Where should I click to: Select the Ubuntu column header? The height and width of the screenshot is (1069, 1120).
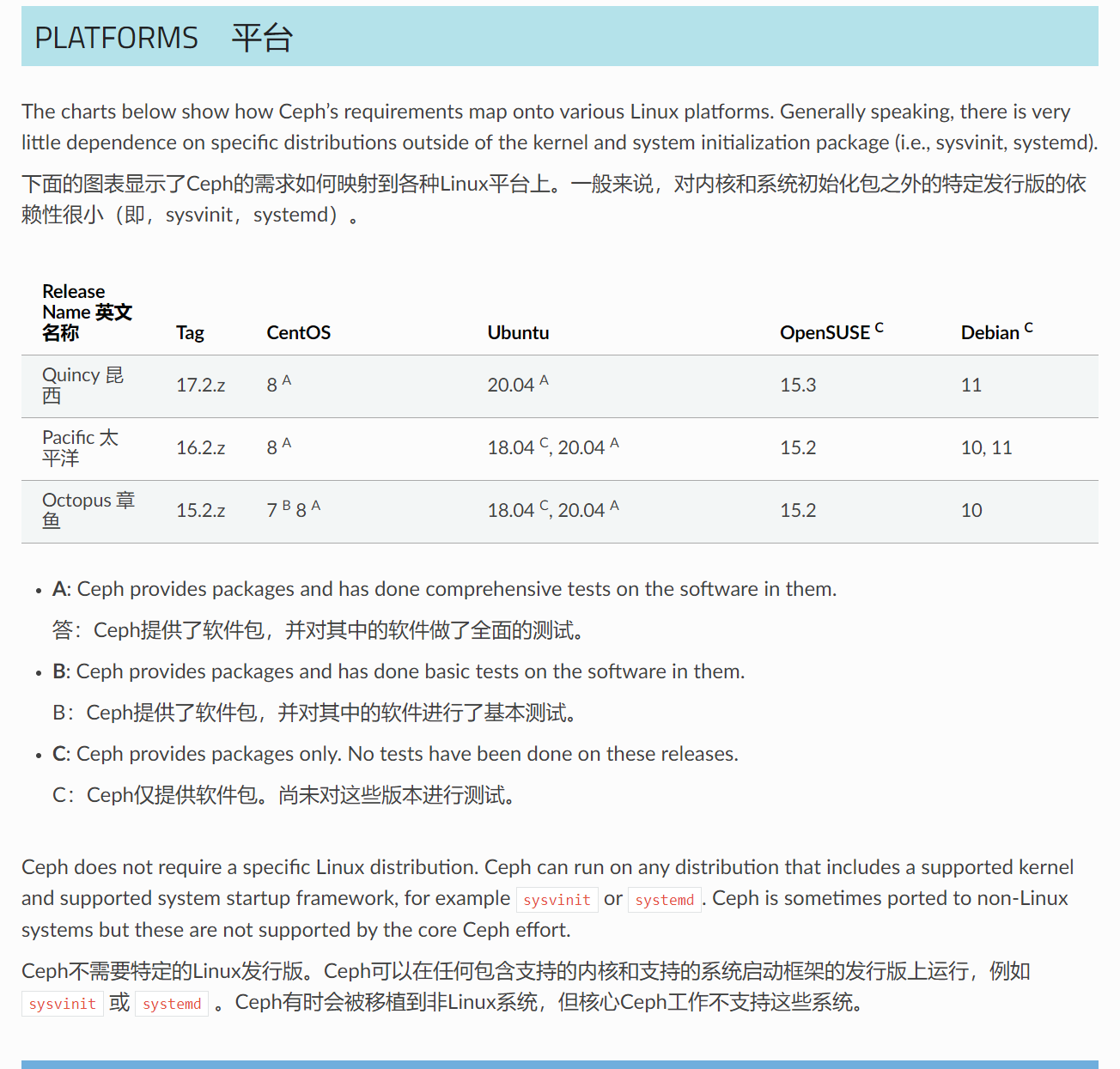[518, 333]
